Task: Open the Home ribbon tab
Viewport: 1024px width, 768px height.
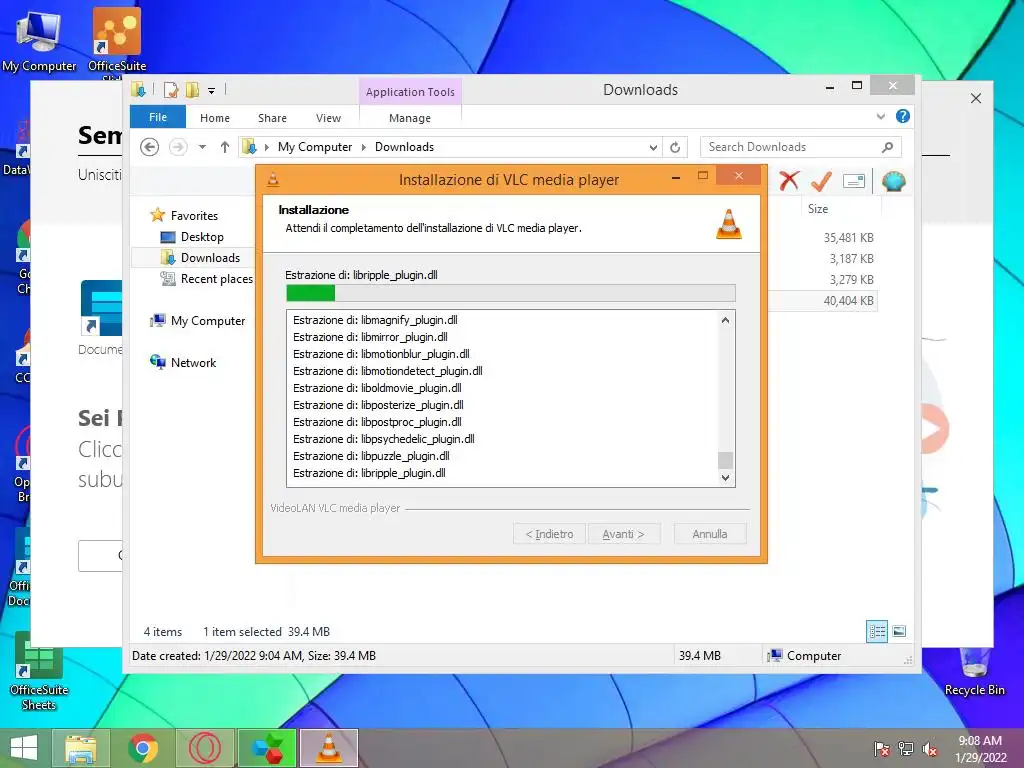Action: tap(215, 118)
